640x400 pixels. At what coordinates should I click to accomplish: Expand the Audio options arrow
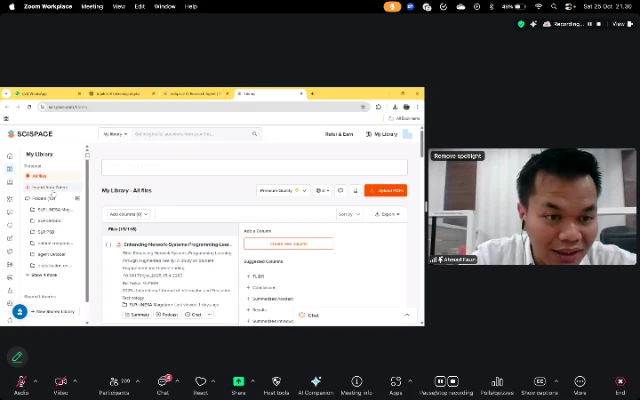35,381
